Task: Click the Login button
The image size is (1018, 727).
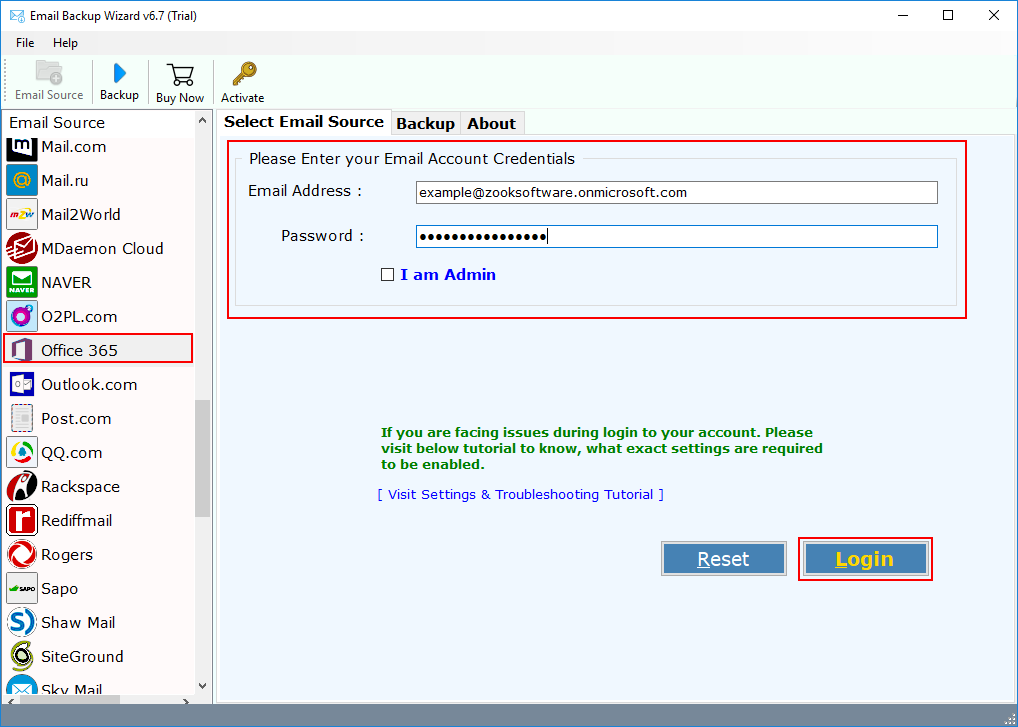Action: click(865, 559)
